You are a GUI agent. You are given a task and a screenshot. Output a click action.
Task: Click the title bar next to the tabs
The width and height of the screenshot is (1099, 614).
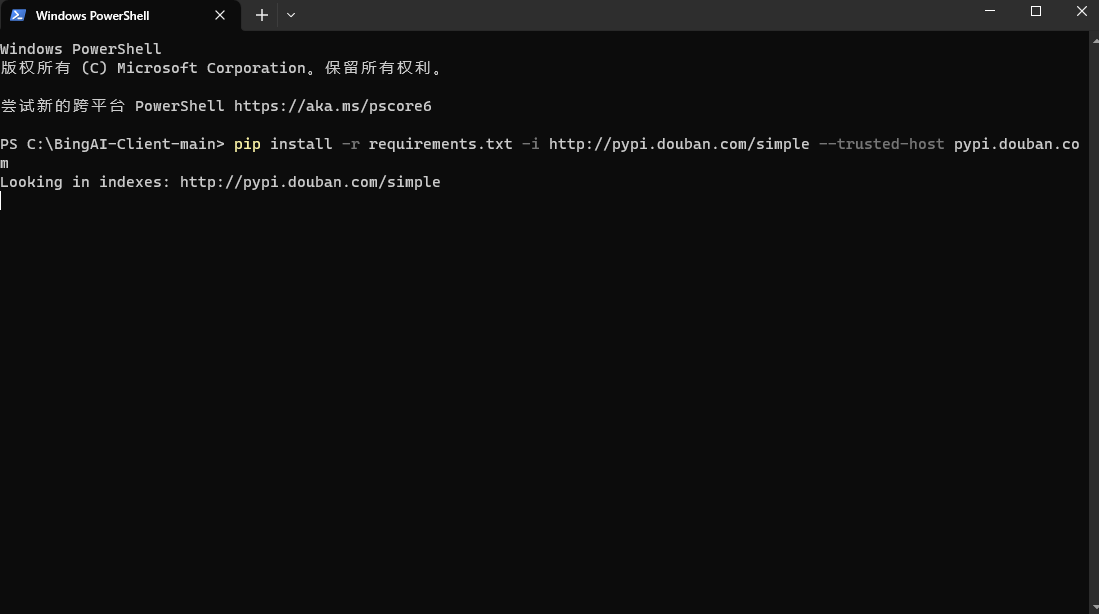click(600, 15)
